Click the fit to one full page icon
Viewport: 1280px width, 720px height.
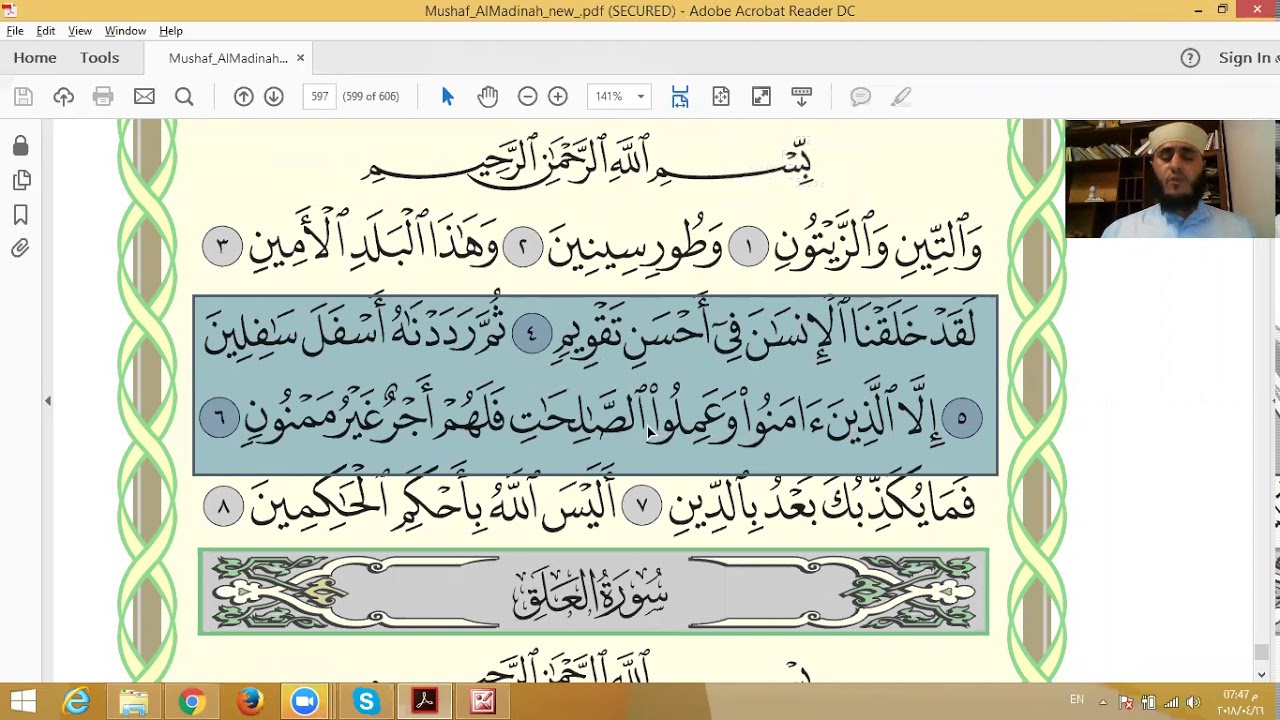(x=721, y=96)
